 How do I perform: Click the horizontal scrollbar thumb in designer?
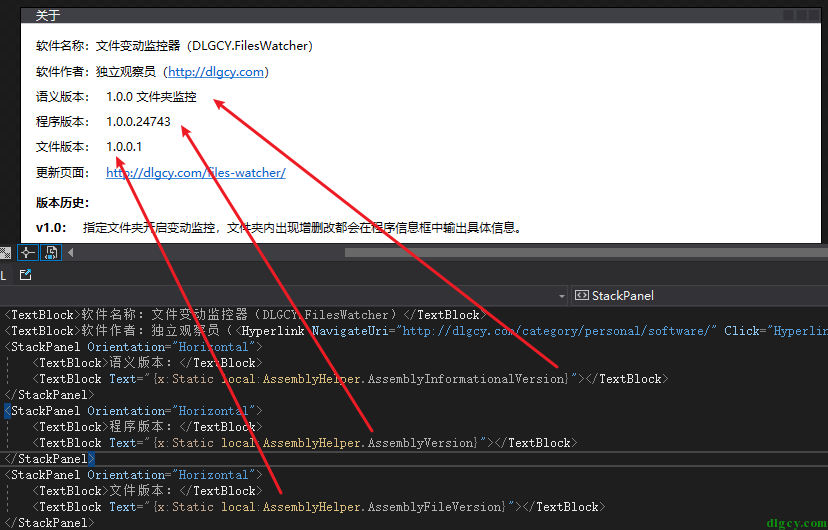(x=586, y=252)
